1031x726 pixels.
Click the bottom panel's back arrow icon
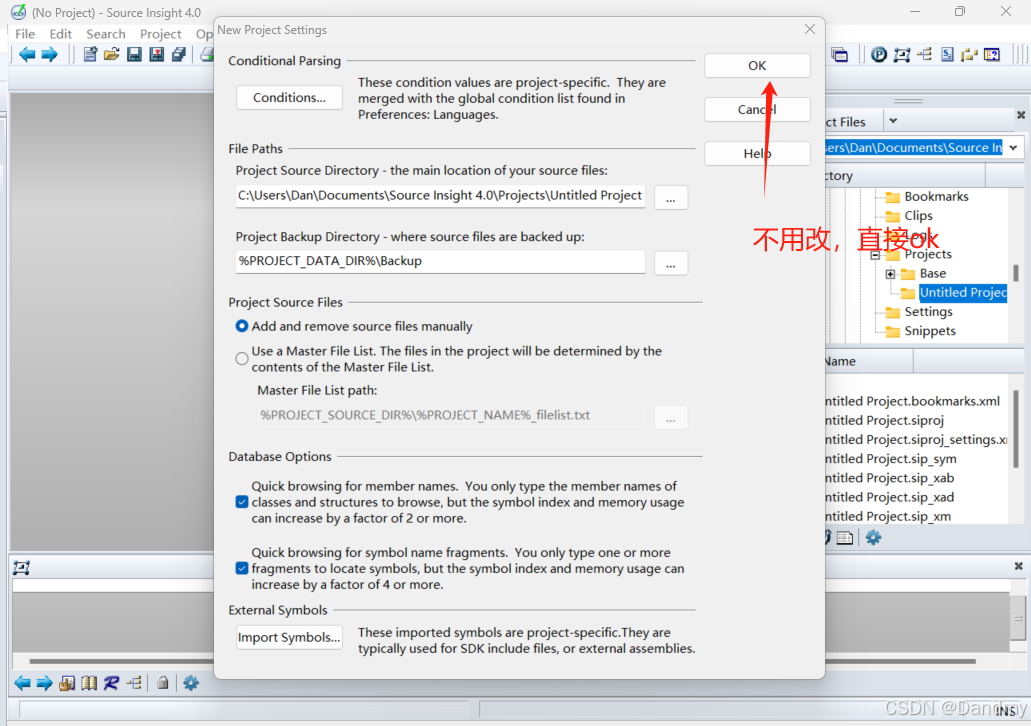tap(22, 683)
